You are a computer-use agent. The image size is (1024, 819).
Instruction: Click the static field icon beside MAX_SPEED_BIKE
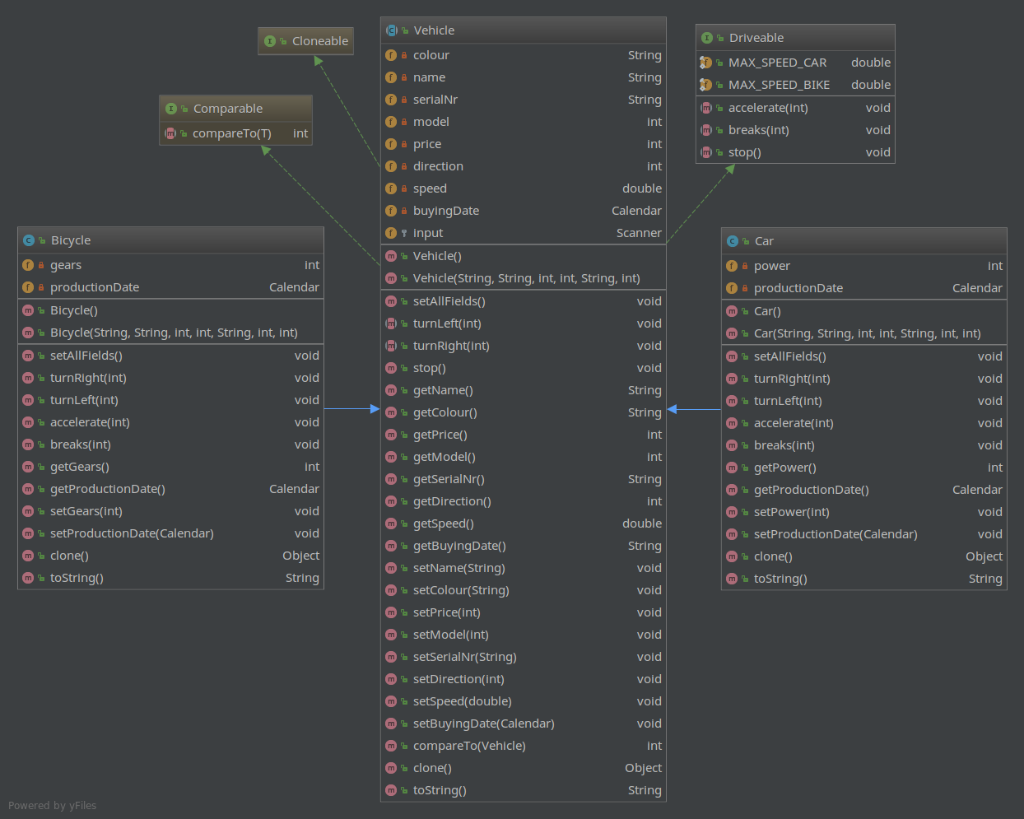[x=706, y=85]
